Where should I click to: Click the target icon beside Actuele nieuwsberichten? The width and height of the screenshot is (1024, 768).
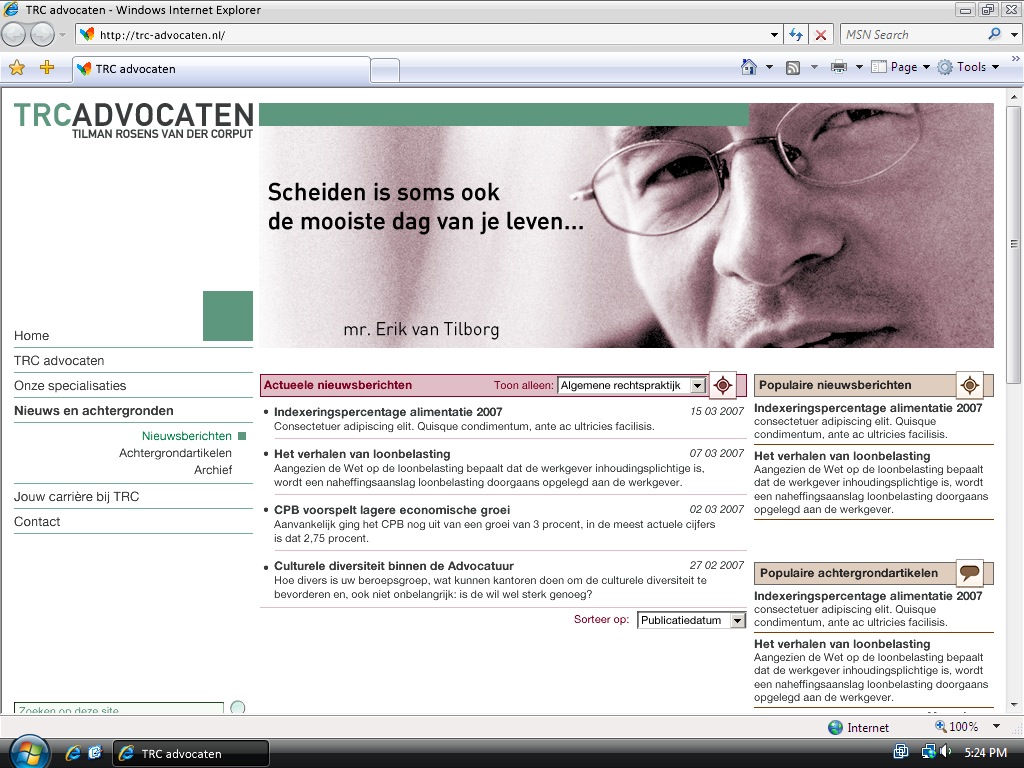click(722, 385)
